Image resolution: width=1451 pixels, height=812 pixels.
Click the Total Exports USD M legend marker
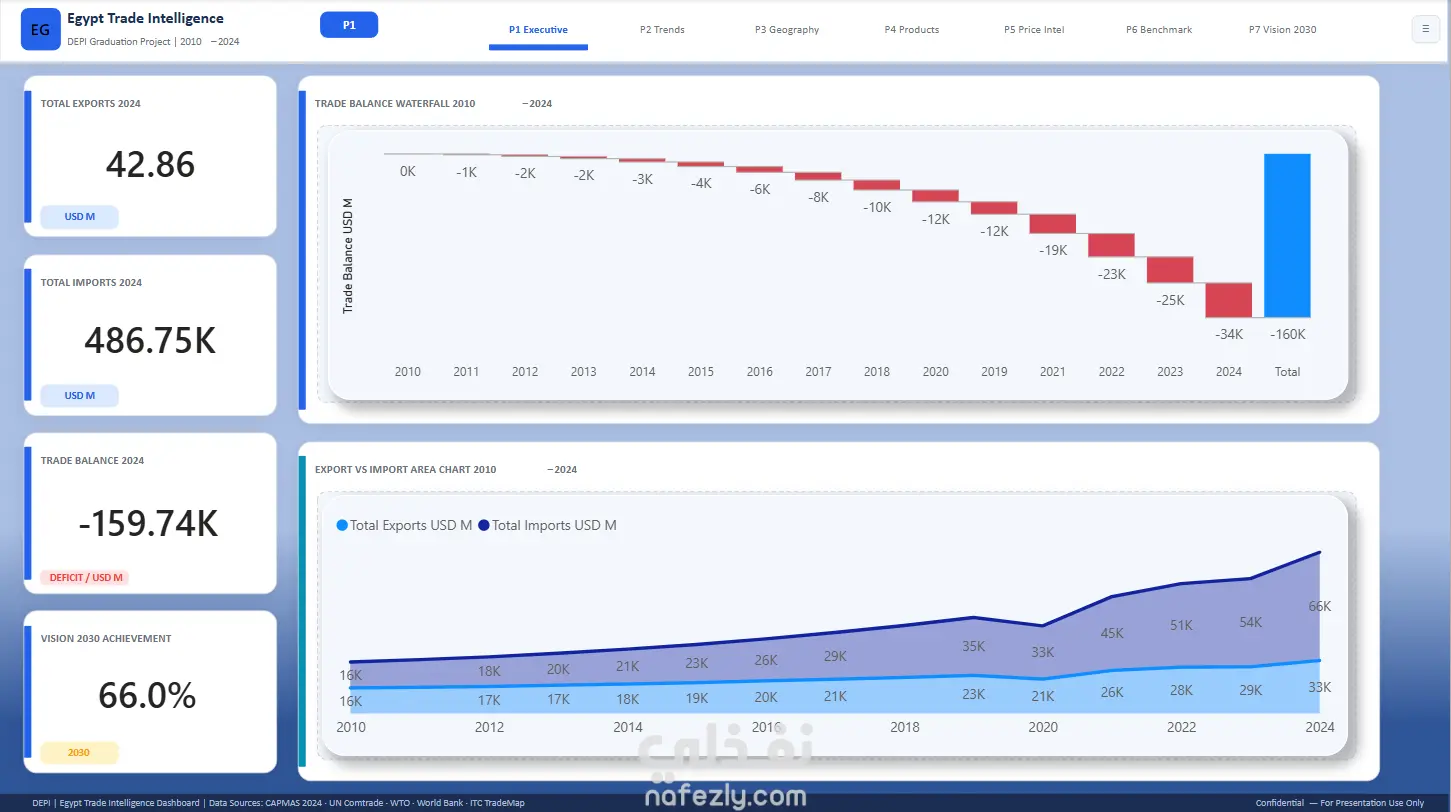[342, 525]
